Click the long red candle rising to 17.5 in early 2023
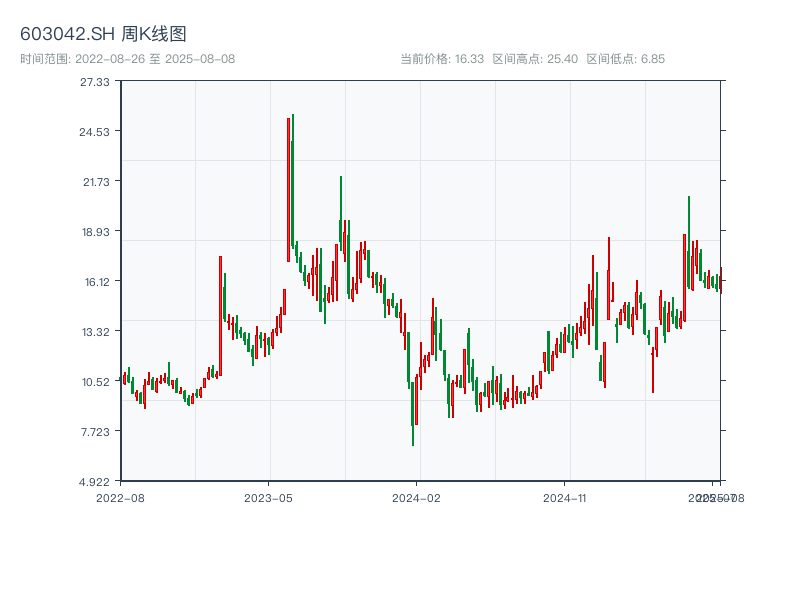 (x=220, y=316)
